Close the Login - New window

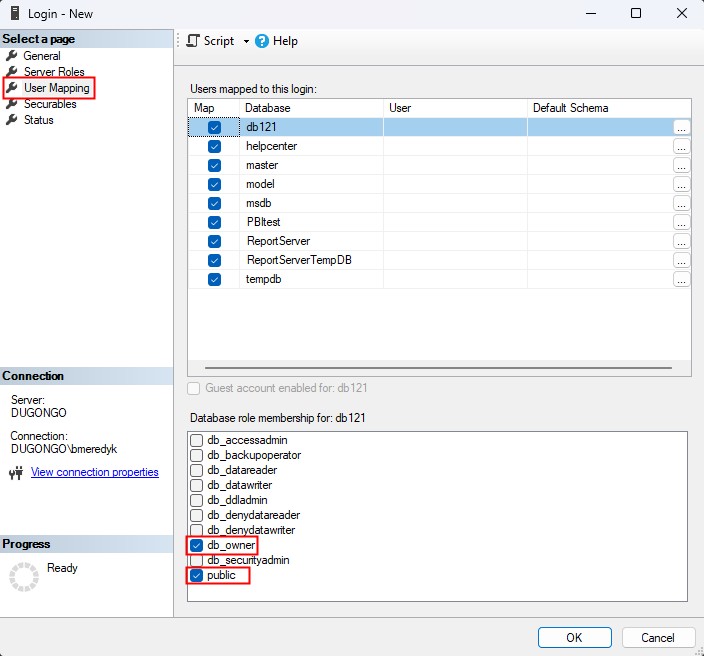click(682, 13)
